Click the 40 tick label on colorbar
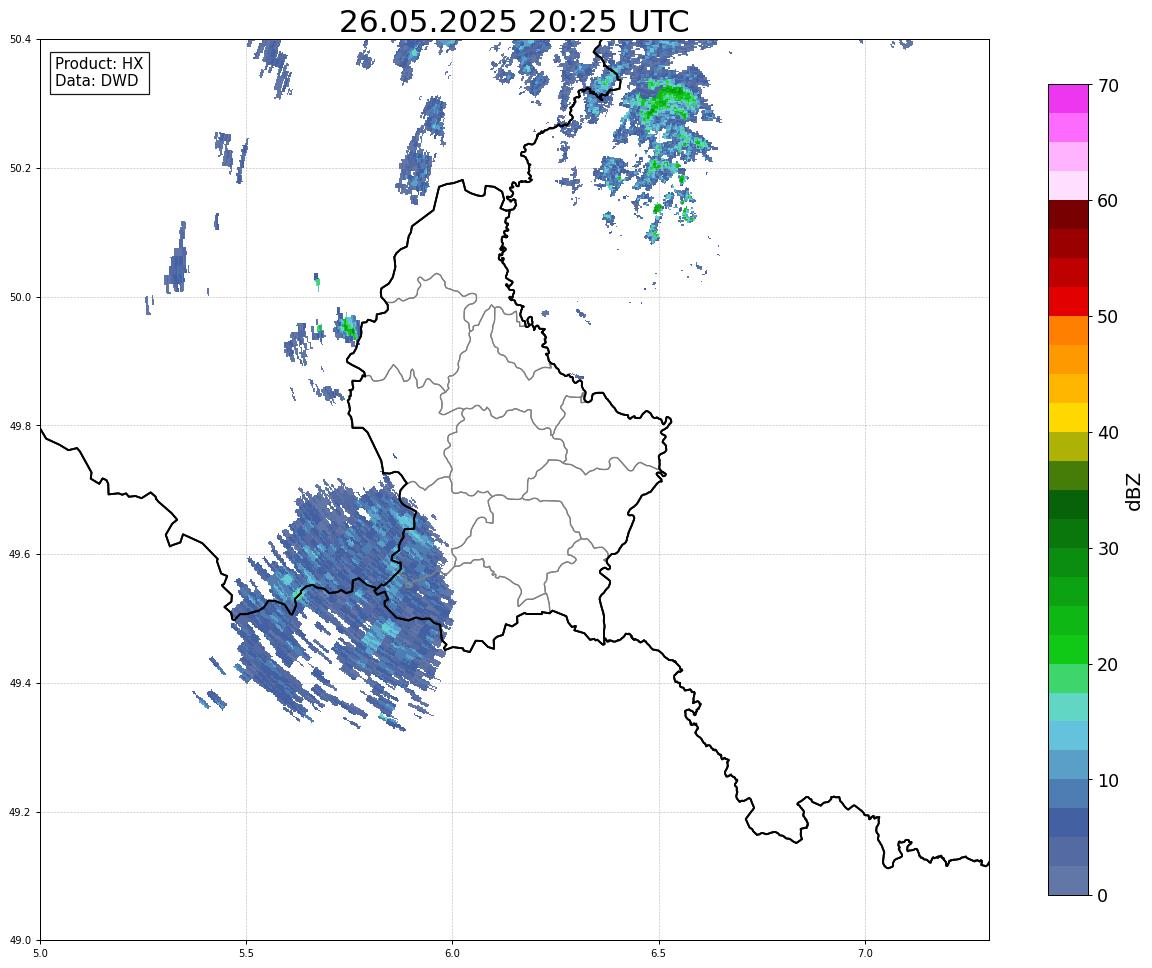The width and height of the screenshot is (1152, 968). pyautogui.click(x=1108, y=433)
